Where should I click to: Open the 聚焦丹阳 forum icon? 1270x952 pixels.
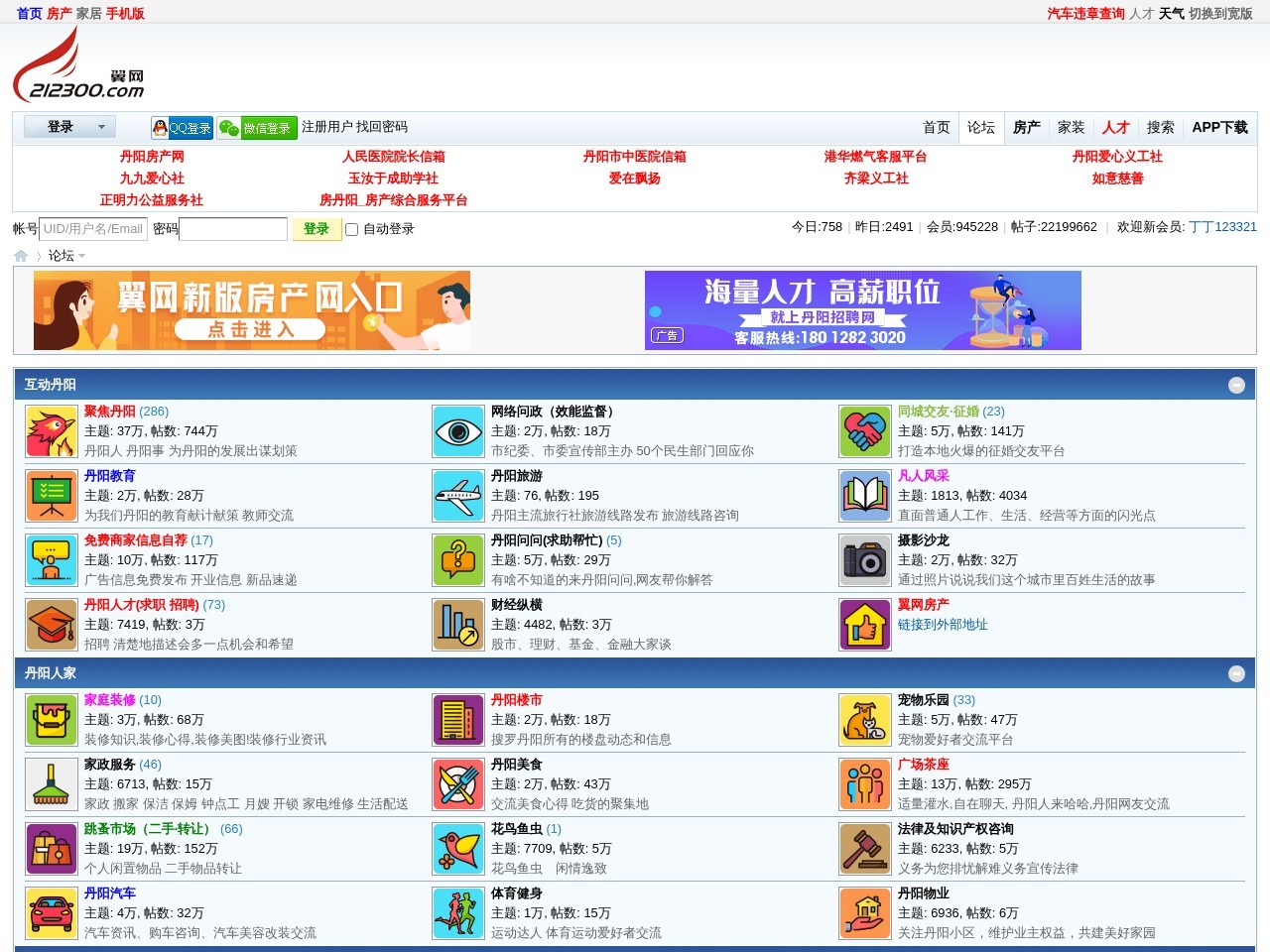(x=52, y=431)
